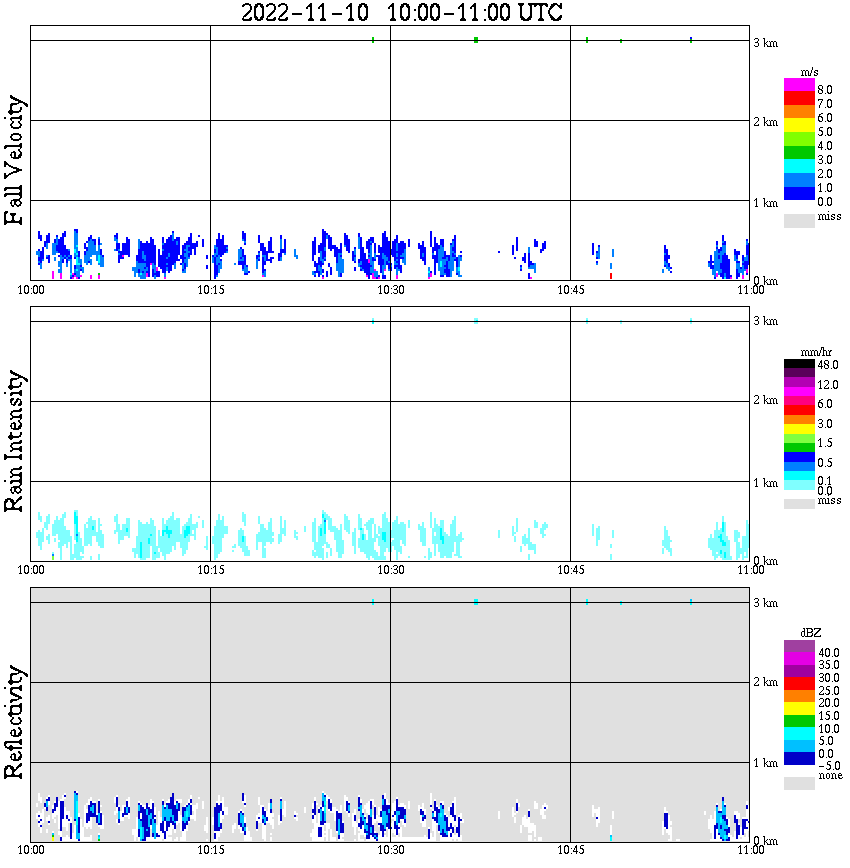Click the '3 km' label on Reflectivity panel
Image resolution: width=850 pixels, height=868 pixels.
766,603
